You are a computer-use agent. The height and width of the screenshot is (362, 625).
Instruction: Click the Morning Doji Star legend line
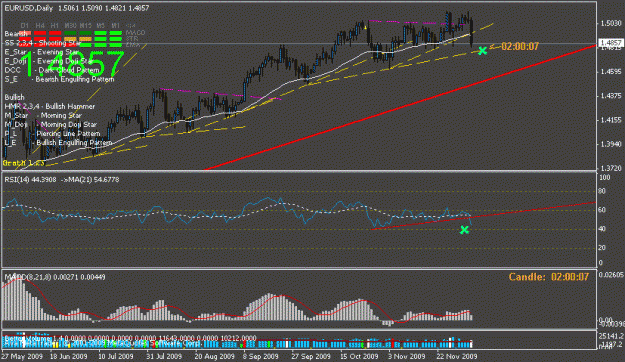[51, 124]
